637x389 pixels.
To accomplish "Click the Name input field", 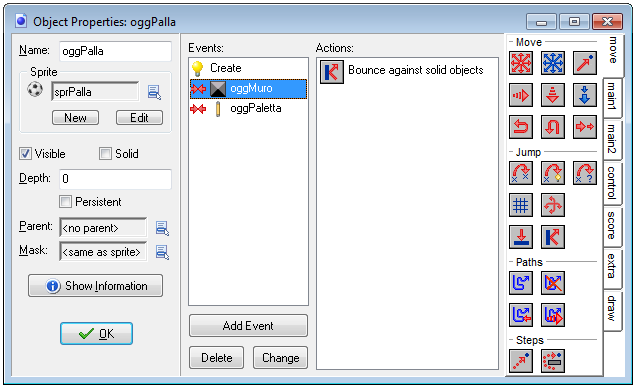I will tap(115, 52).
